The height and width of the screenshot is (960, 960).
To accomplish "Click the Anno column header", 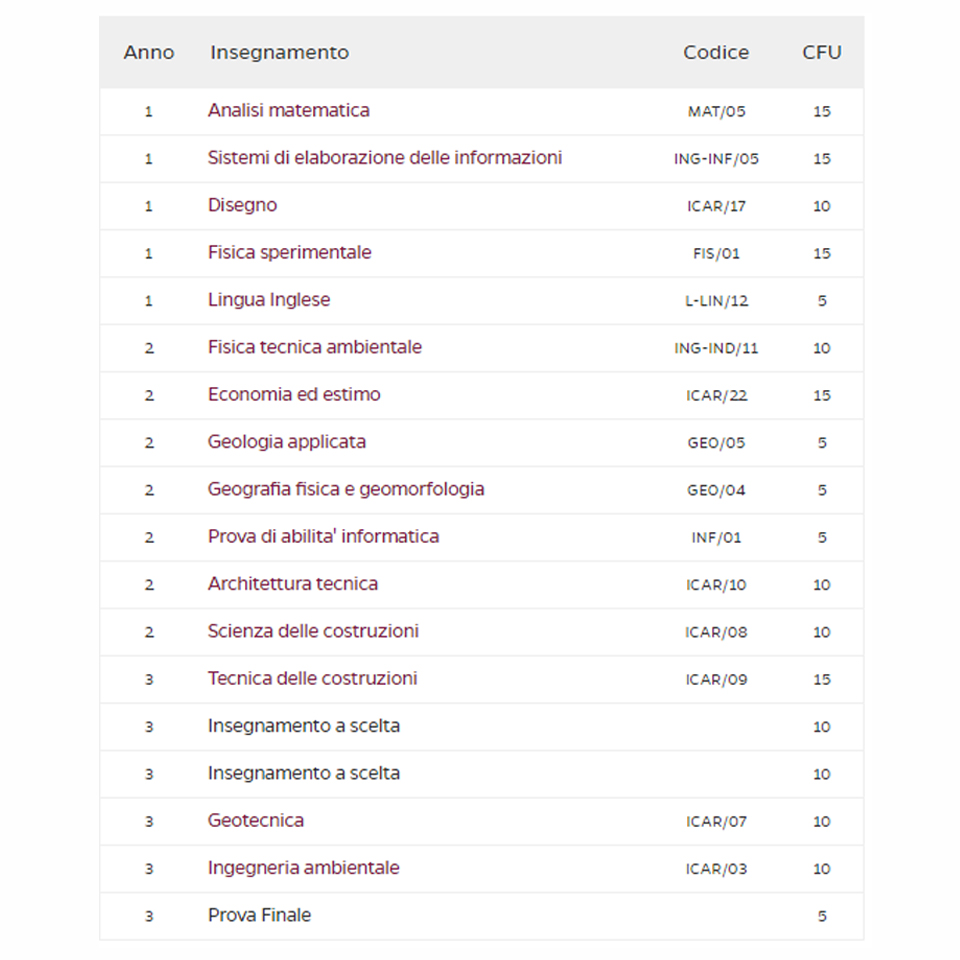I will (x=149, y=53).
